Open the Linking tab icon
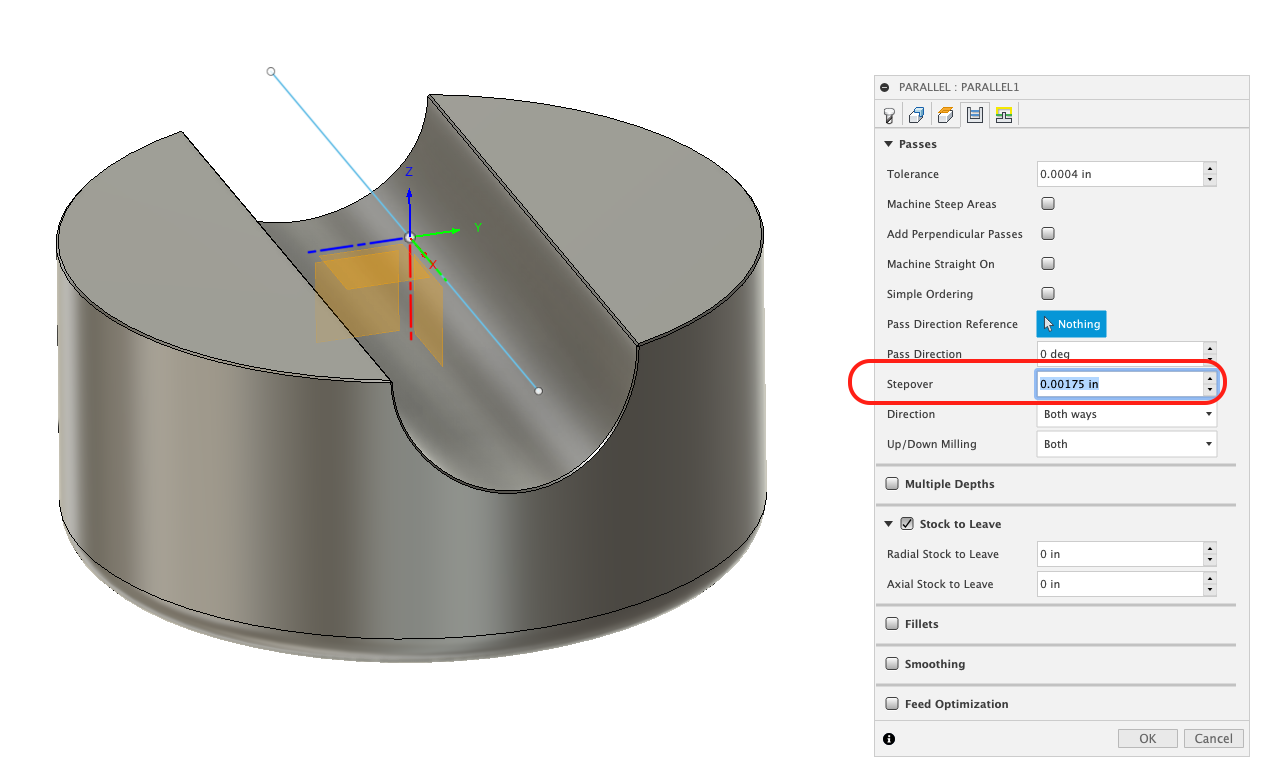The height and width of the screenshot is (763, 1264). pos(1004,115)
